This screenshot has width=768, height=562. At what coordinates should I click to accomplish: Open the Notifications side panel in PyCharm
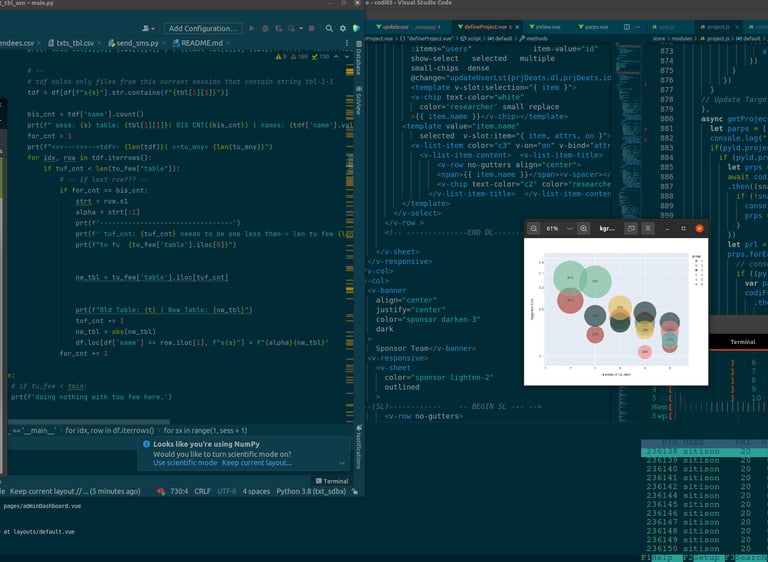(359, 446)
